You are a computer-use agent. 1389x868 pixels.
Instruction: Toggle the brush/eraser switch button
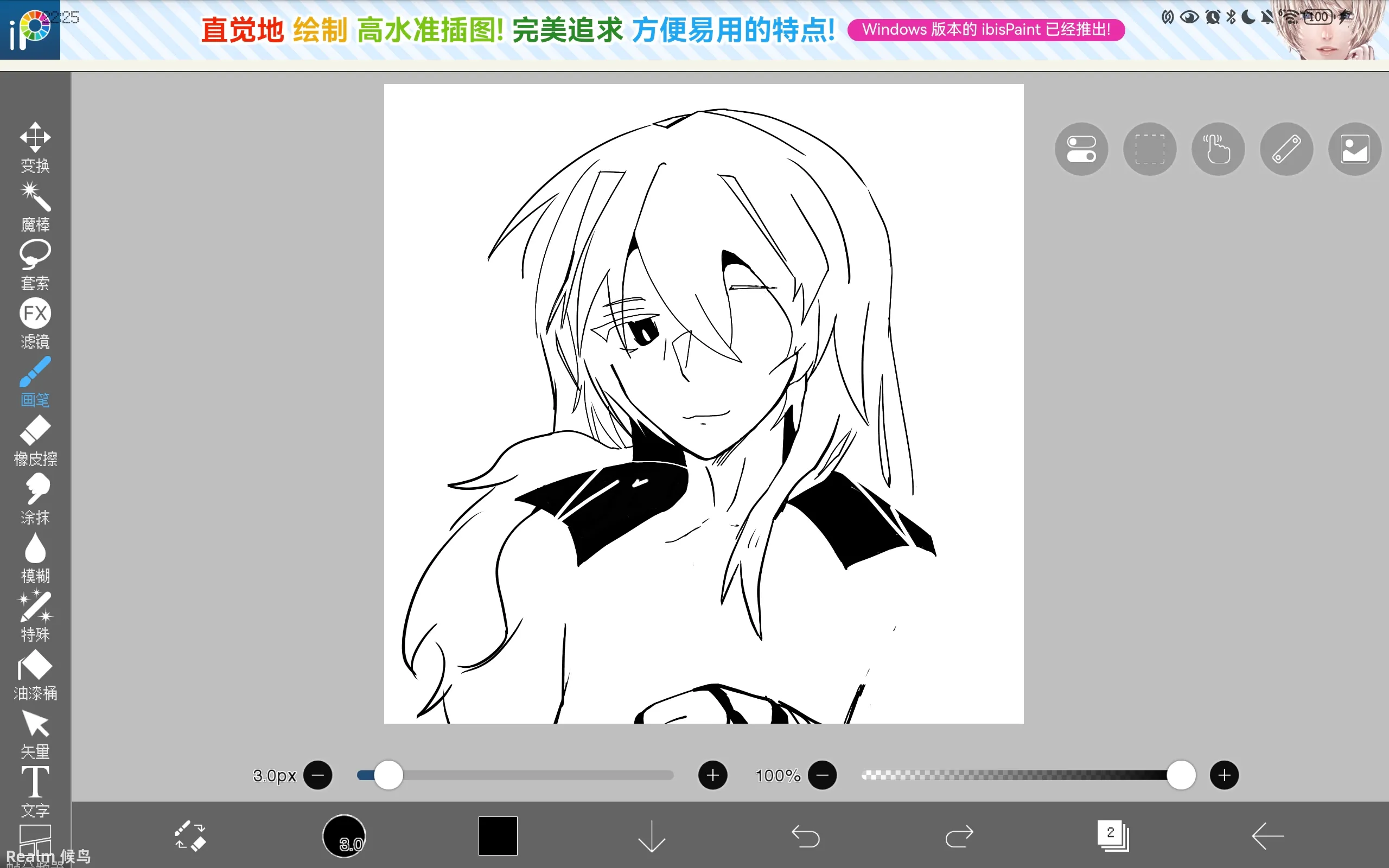pos(190,836)
